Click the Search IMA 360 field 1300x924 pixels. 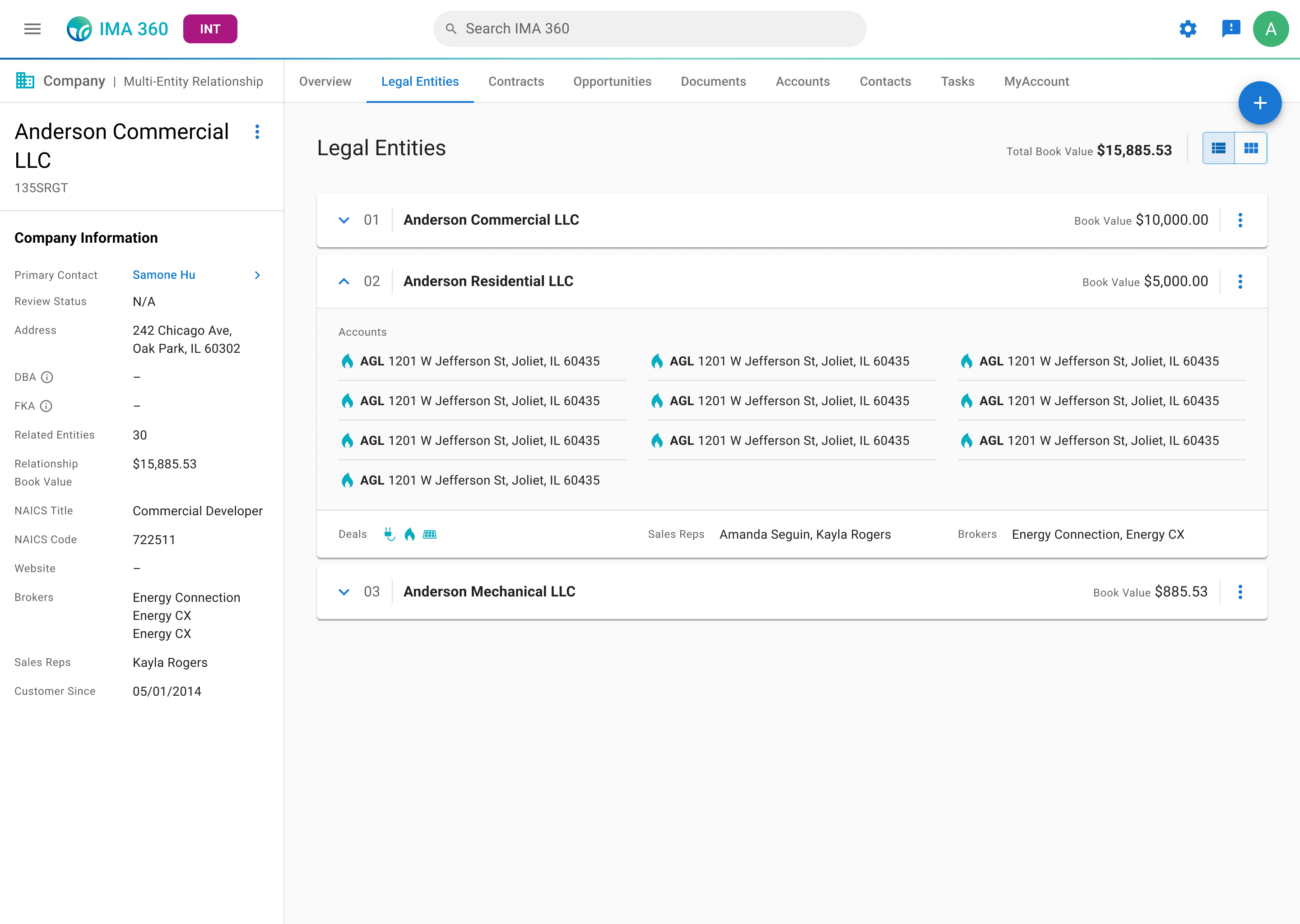tap(650, 29)
